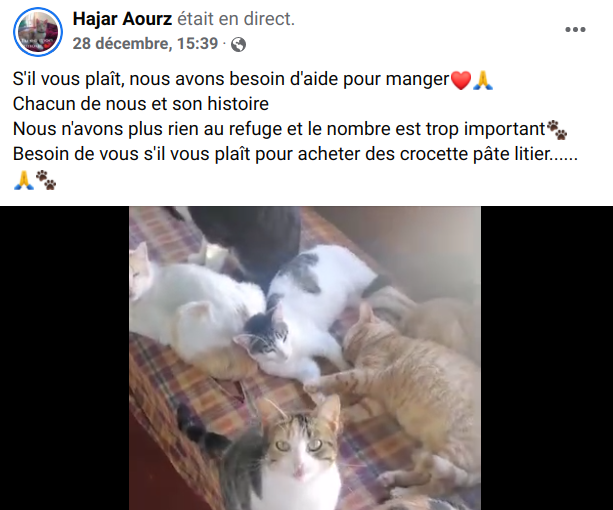Screen dimensions: 613x510
Task: Click the praying hands emoji on the last line
Action: point(23,180)
